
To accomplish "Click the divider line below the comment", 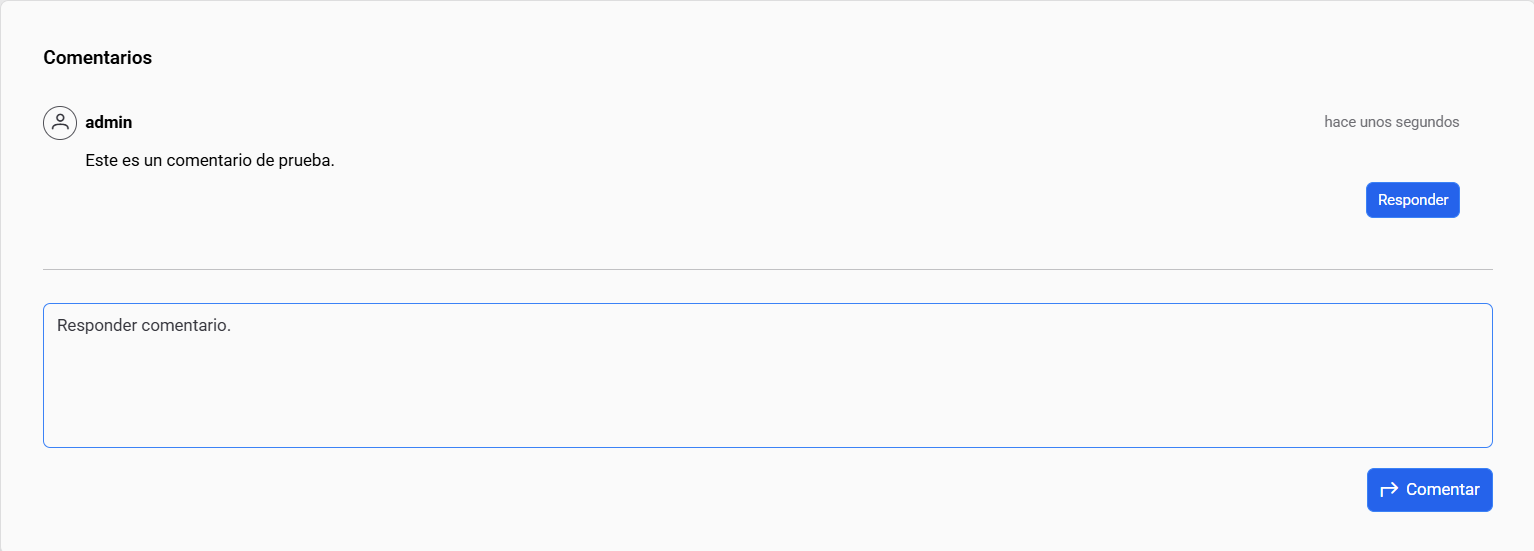I will 767,269.
